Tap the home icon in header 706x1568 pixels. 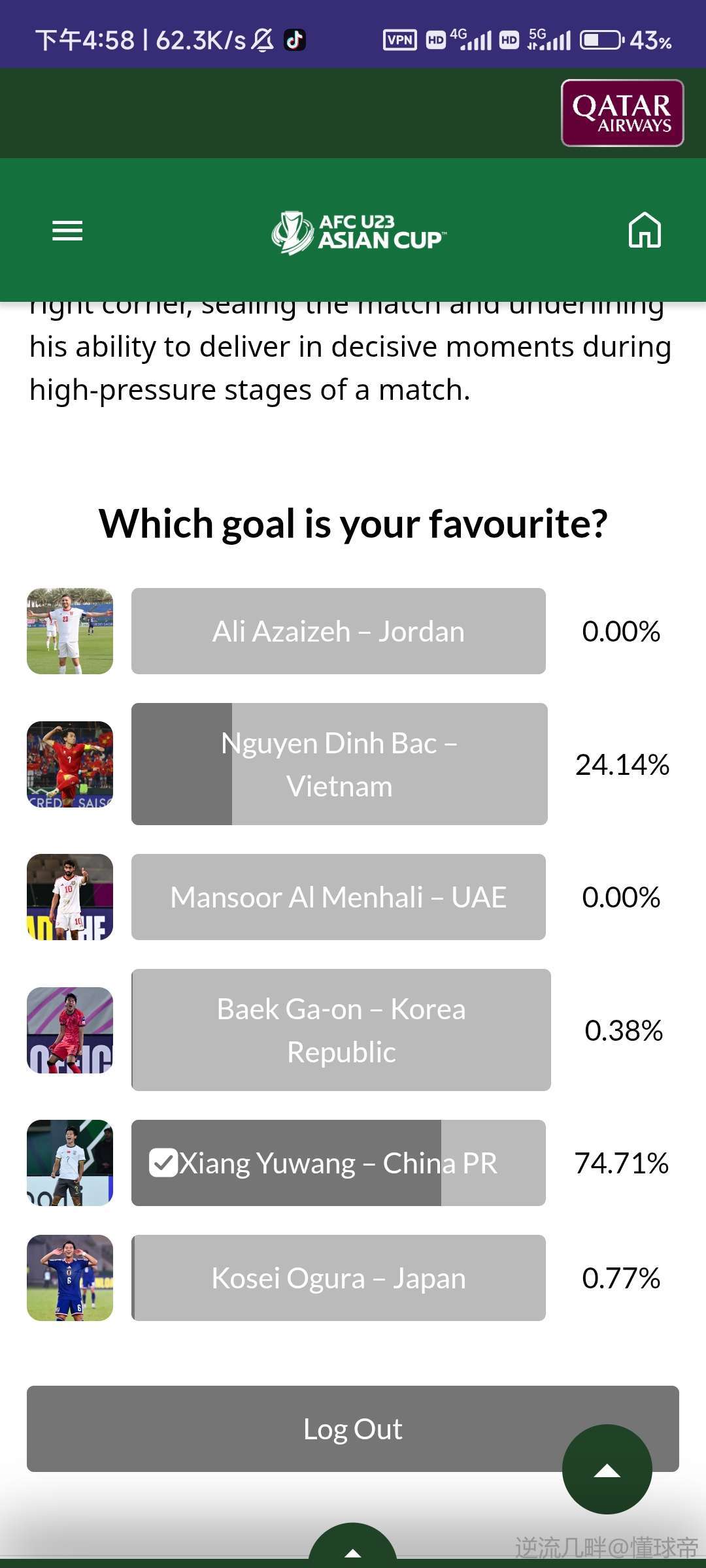tap(645, 230)
